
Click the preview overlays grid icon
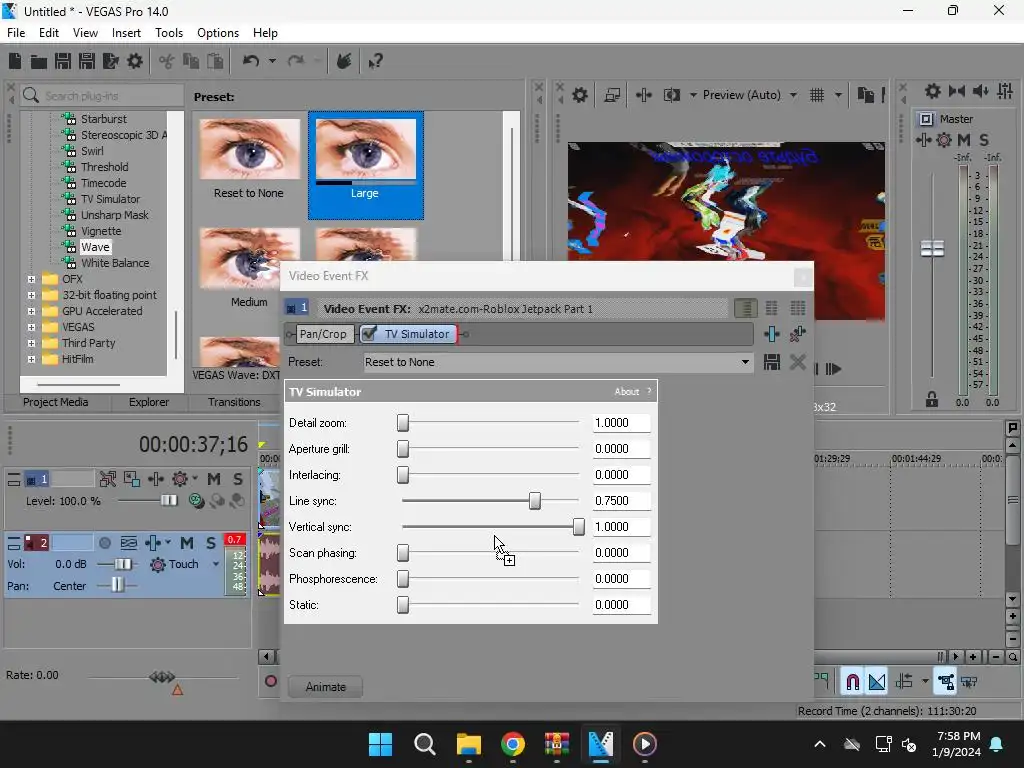pos(817,95)
